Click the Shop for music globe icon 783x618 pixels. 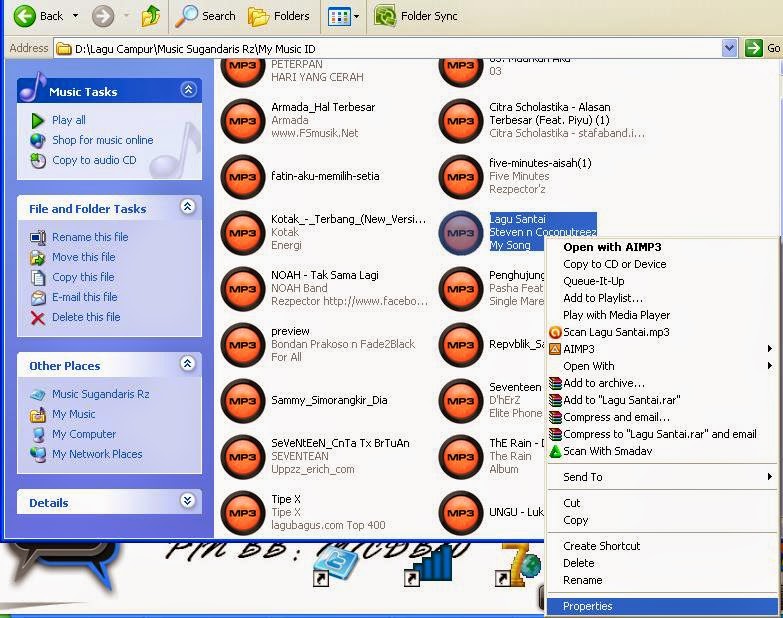coord(37,140)
